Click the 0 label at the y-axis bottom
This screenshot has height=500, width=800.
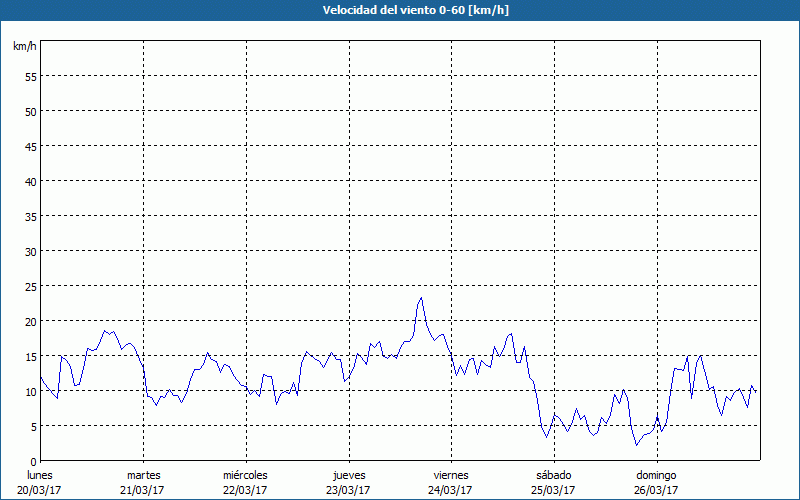(33, 461)
